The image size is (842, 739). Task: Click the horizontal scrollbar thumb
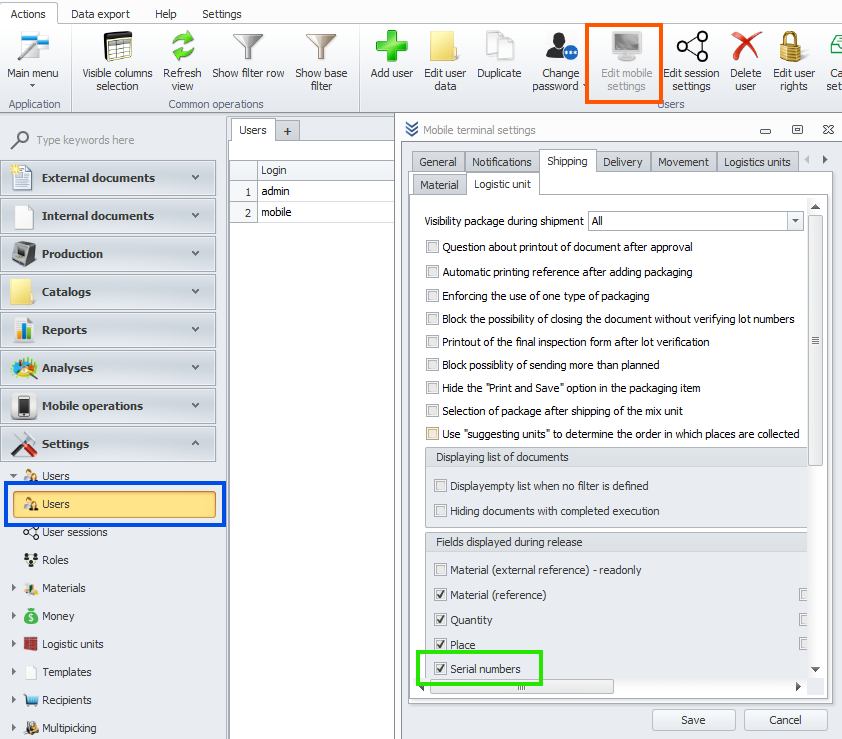(x=521, y=687)
